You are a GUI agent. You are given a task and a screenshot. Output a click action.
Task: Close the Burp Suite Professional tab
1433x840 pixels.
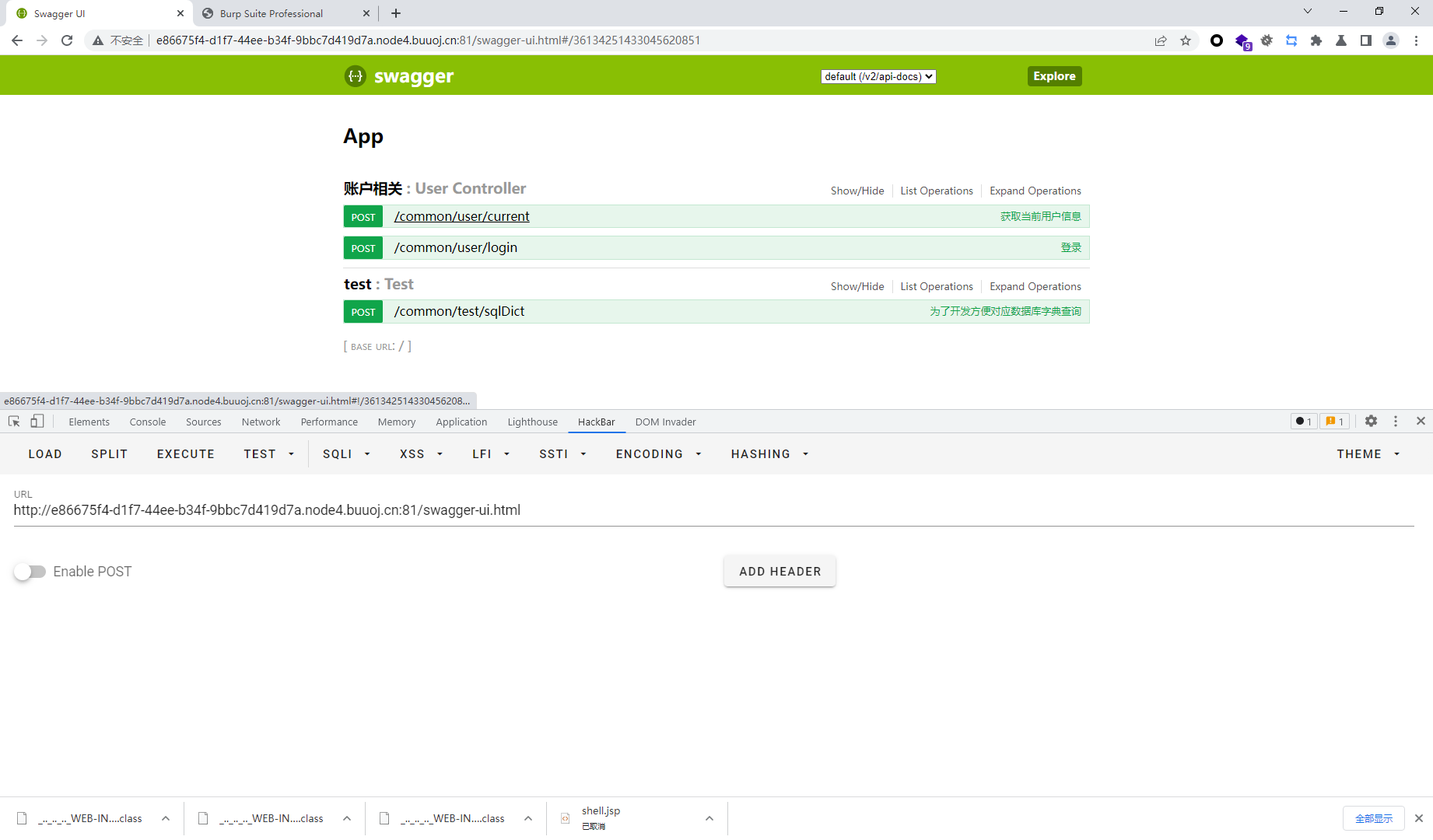[366, 13]
